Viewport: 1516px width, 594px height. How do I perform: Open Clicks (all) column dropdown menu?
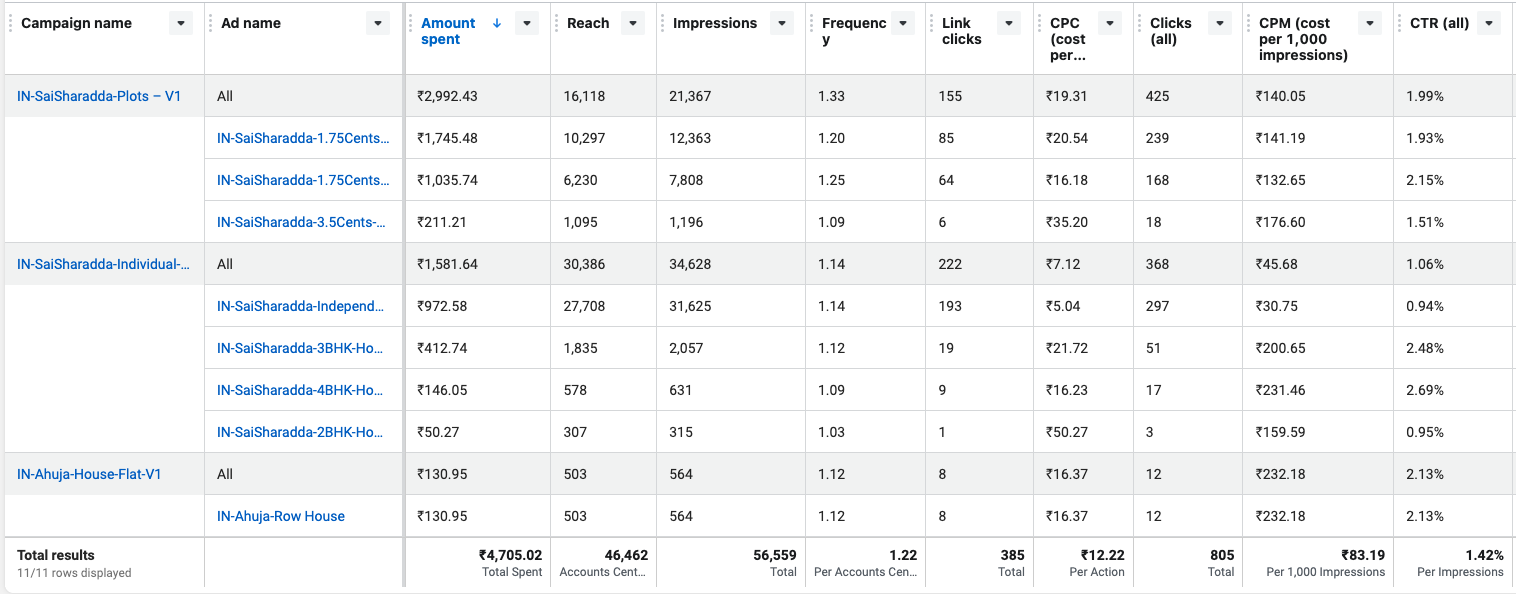(1220, 23)
